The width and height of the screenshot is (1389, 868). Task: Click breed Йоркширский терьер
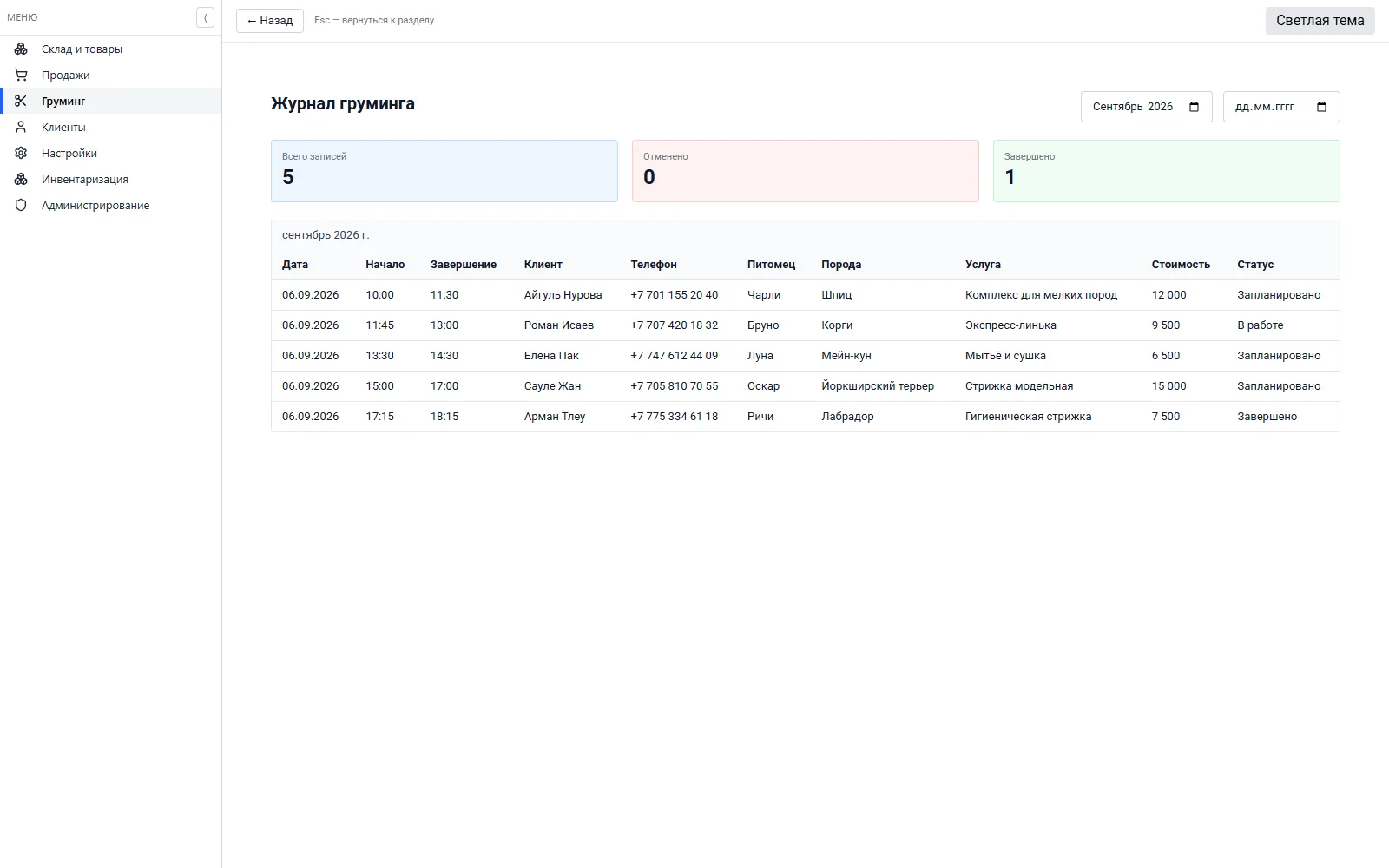(x=878, y=386)
